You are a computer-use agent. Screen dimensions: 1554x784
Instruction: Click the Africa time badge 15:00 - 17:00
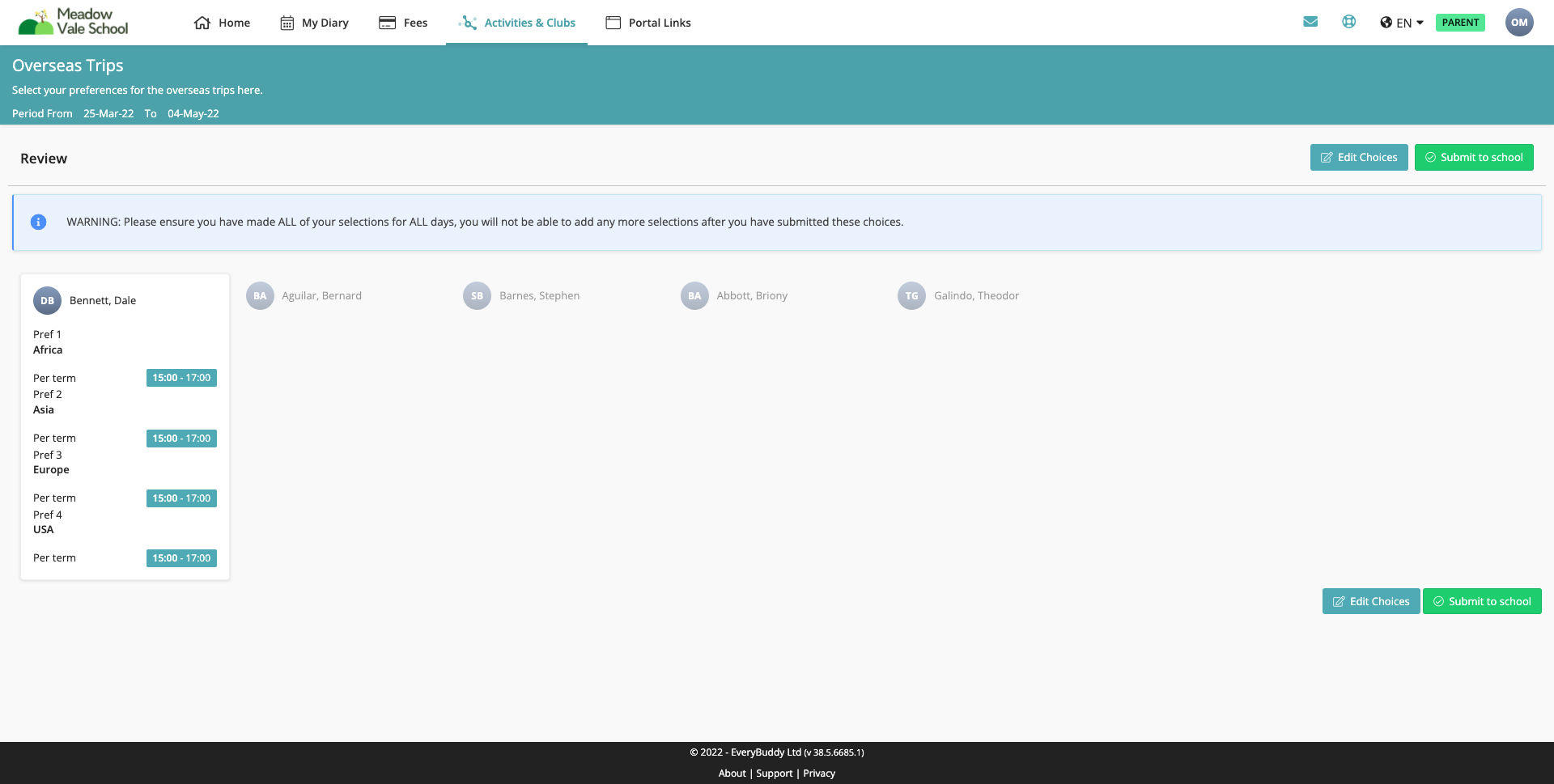(x=181, y=378)
